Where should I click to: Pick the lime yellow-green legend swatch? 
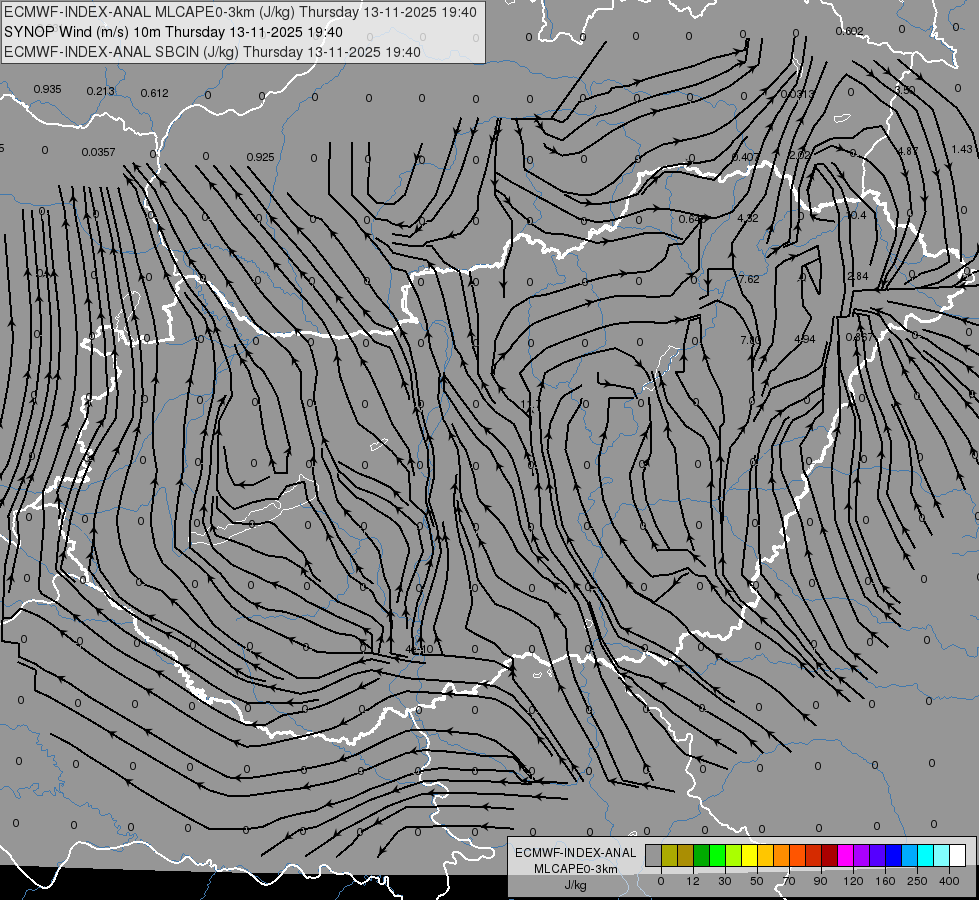coord(734,855)
